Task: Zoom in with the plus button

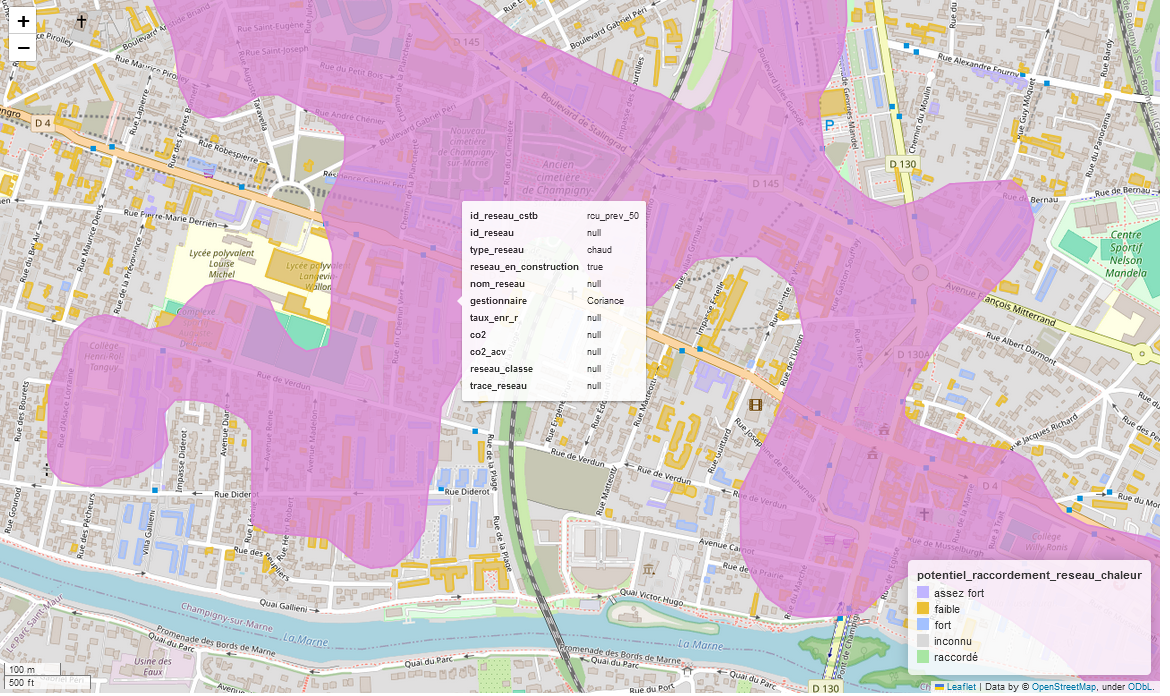Action: pos(23,21)
